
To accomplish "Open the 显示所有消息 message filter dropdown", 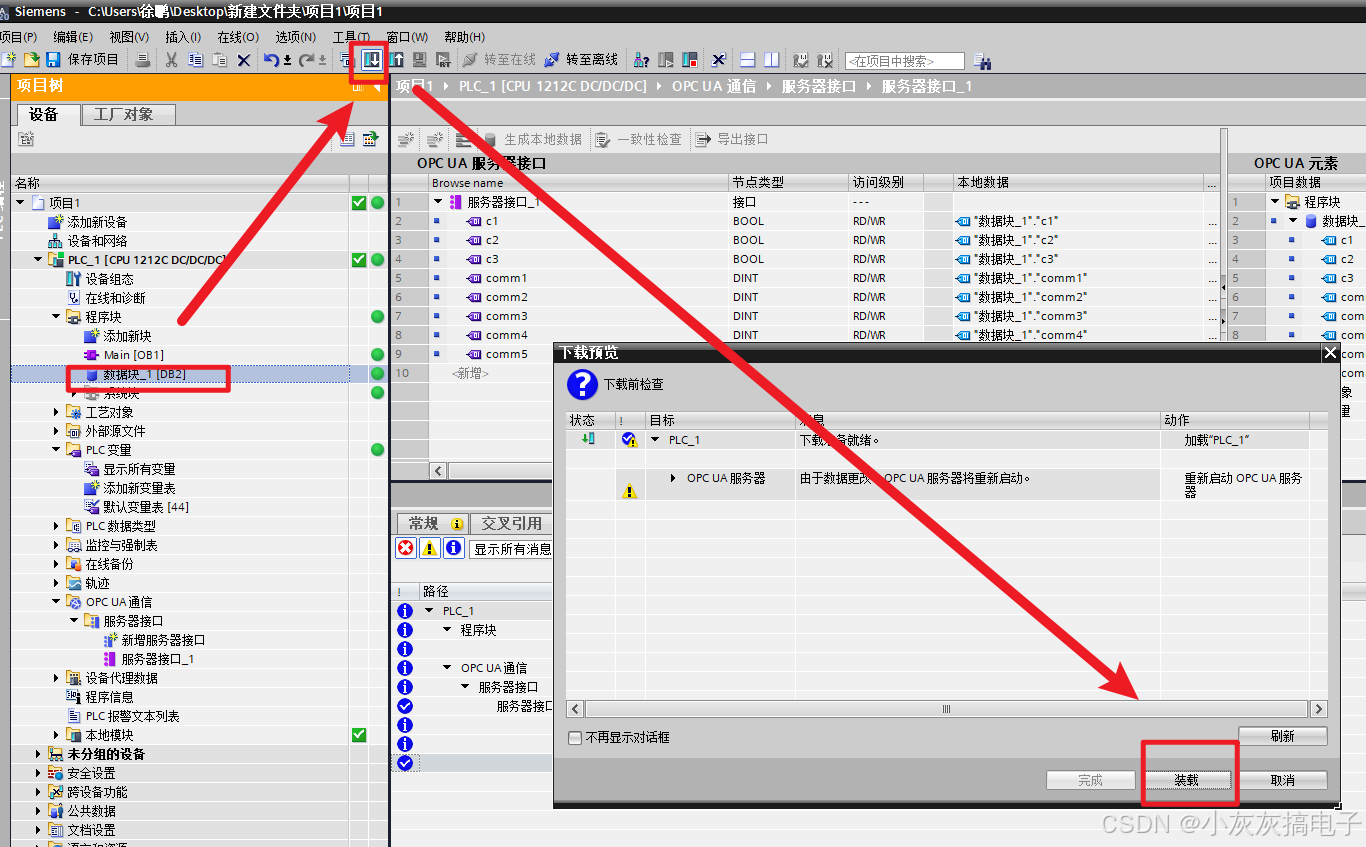I will pos(512,549).
